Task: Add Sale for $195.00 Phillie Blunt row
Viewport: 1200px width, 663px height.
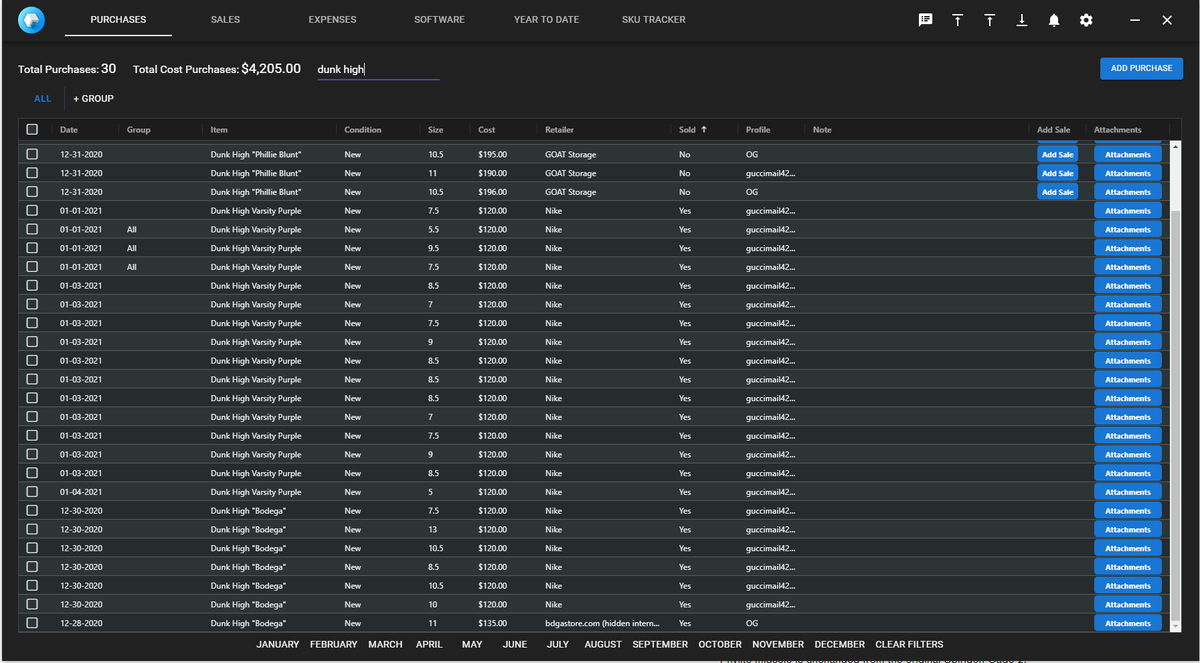Action: point(1057,154)
